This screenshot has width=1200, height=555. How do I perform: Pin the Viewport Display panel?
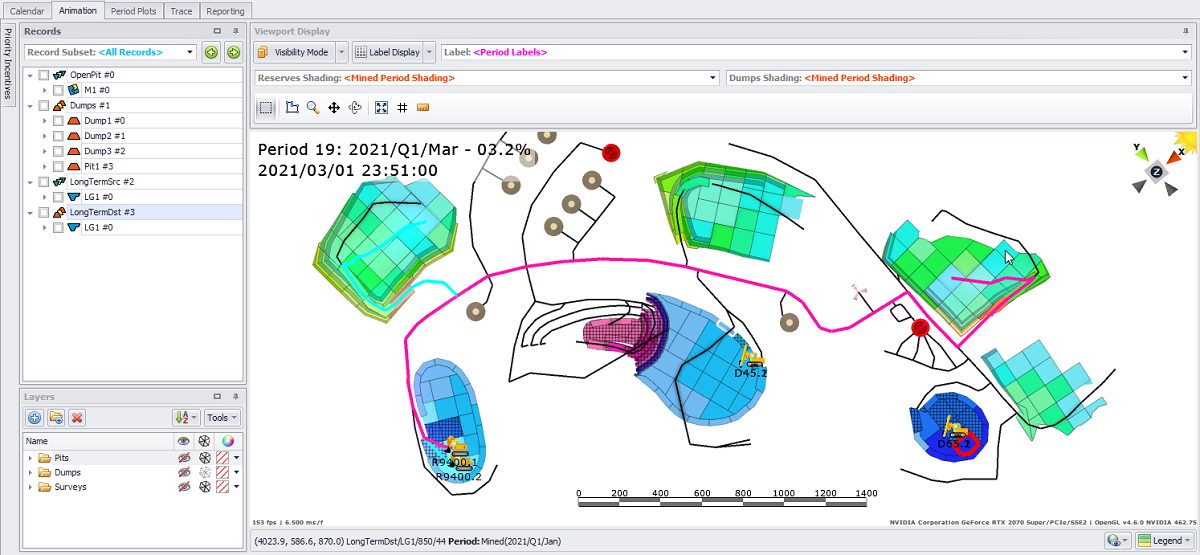(1186, 31)
